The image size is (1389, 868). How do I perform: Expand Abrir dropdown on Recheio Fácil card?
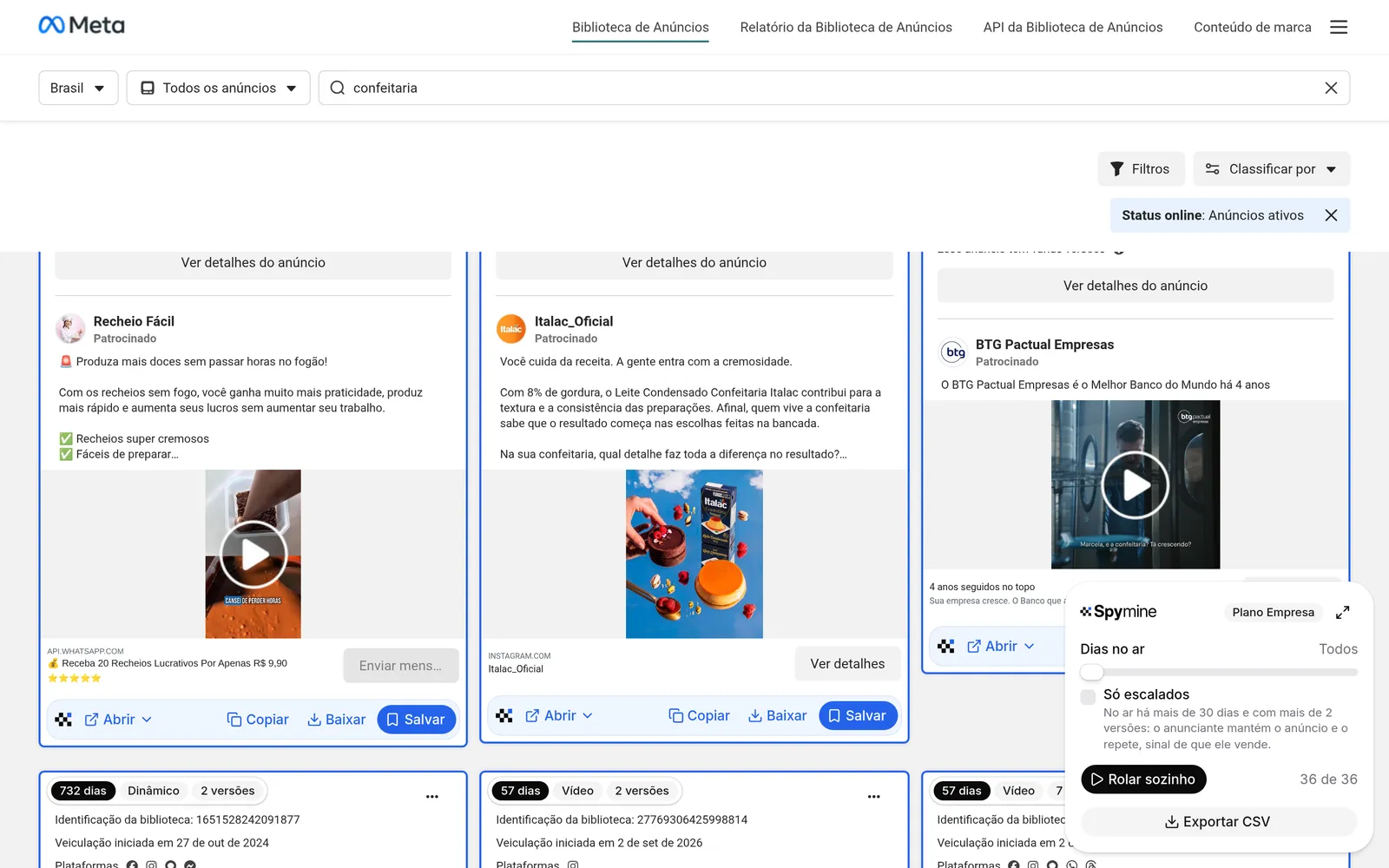[x=118, y=720]
